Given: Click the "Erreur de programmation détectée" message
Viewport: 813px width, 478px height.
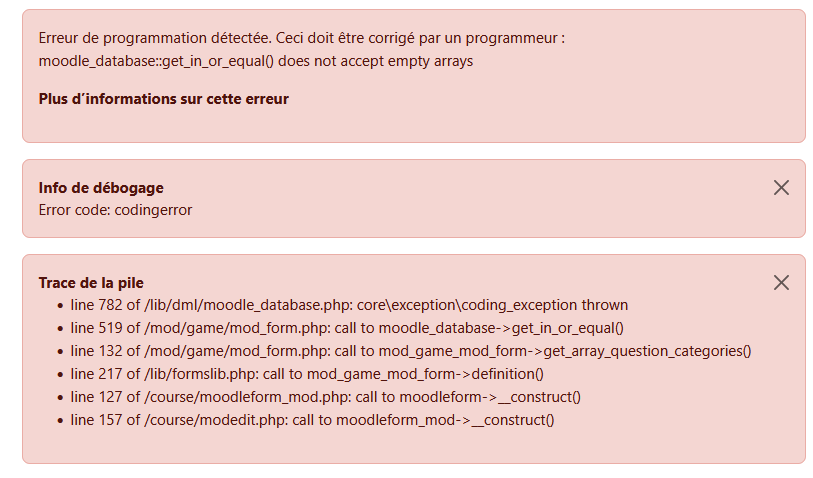Looking at the screenshot, I should tap(155, 38).
